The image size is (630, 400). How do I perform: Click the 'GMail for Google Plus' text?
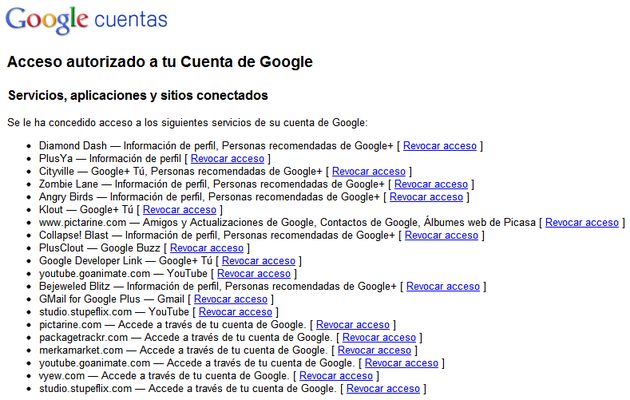coord(90,299)
